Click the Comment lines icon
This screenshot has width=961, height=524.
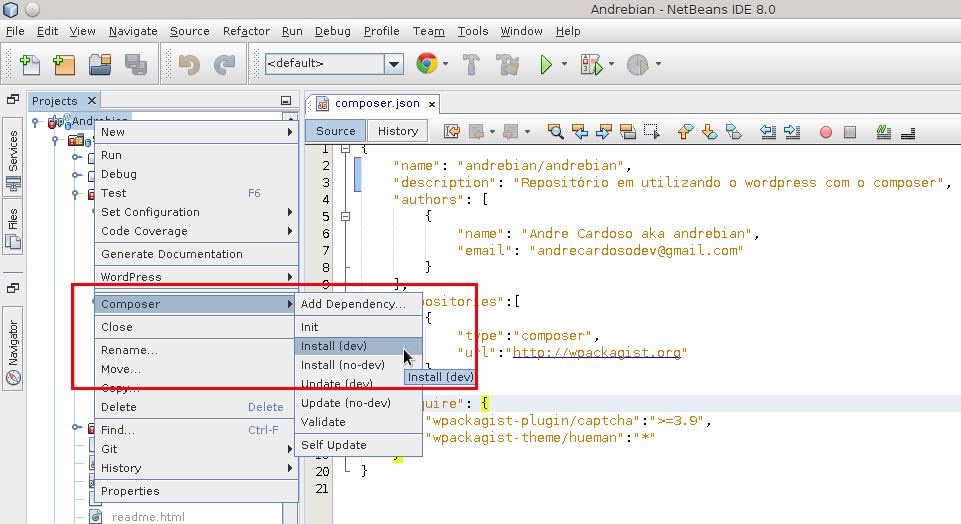point(883,131)
